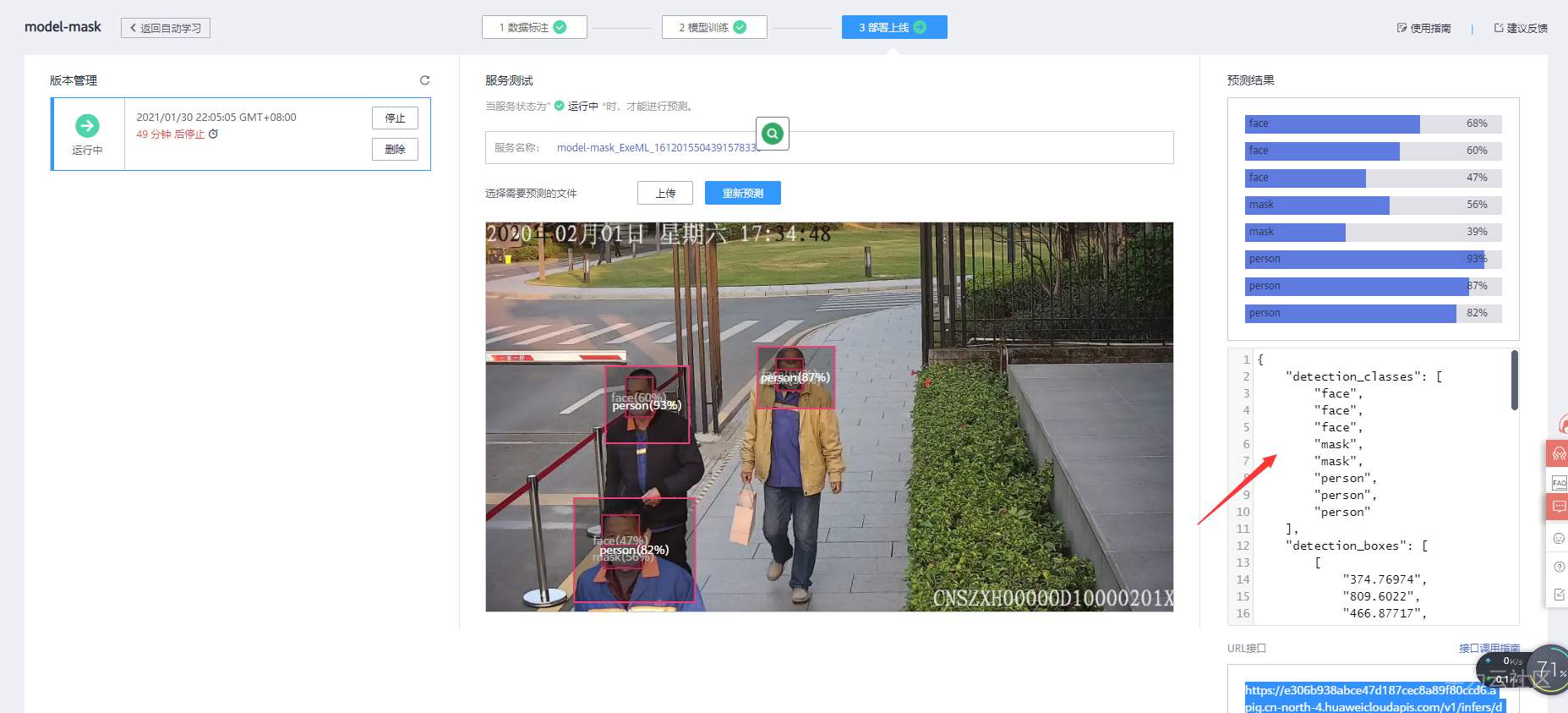Open the 建议反馈 link
This screenshot has width=1568, height=713.
click(x=1521, y=28)
